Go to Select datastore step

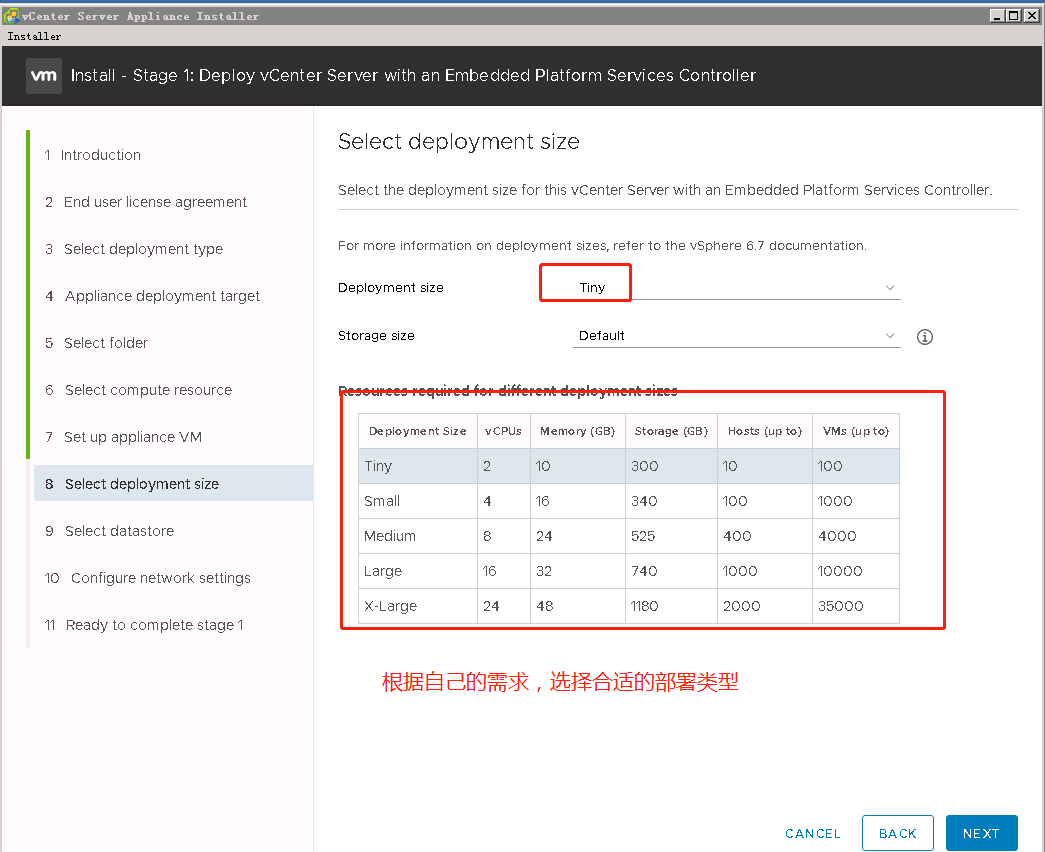click(x=109, y=531)
